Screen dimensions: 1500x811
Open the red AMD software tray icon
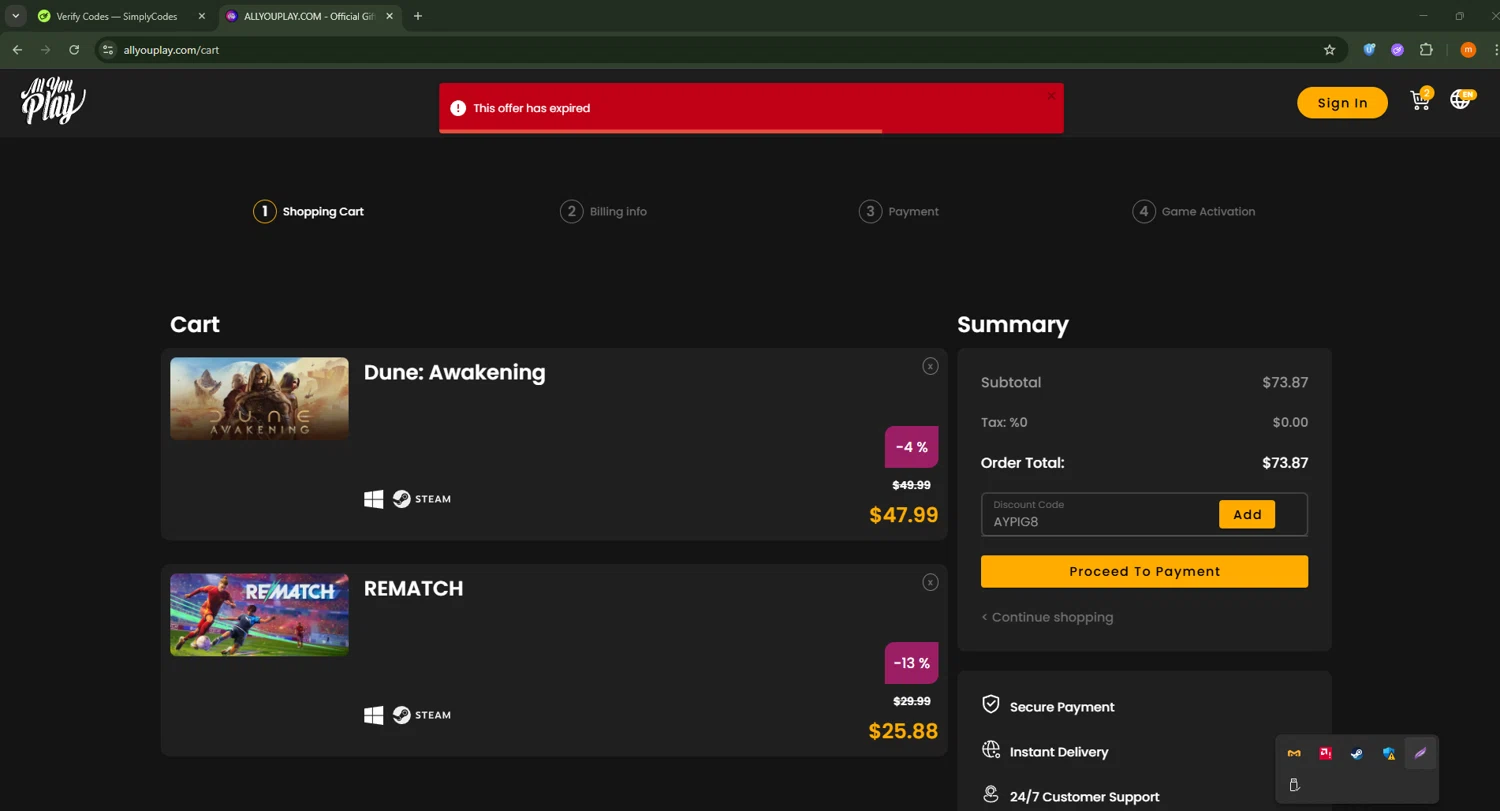tap(1325, 753)
